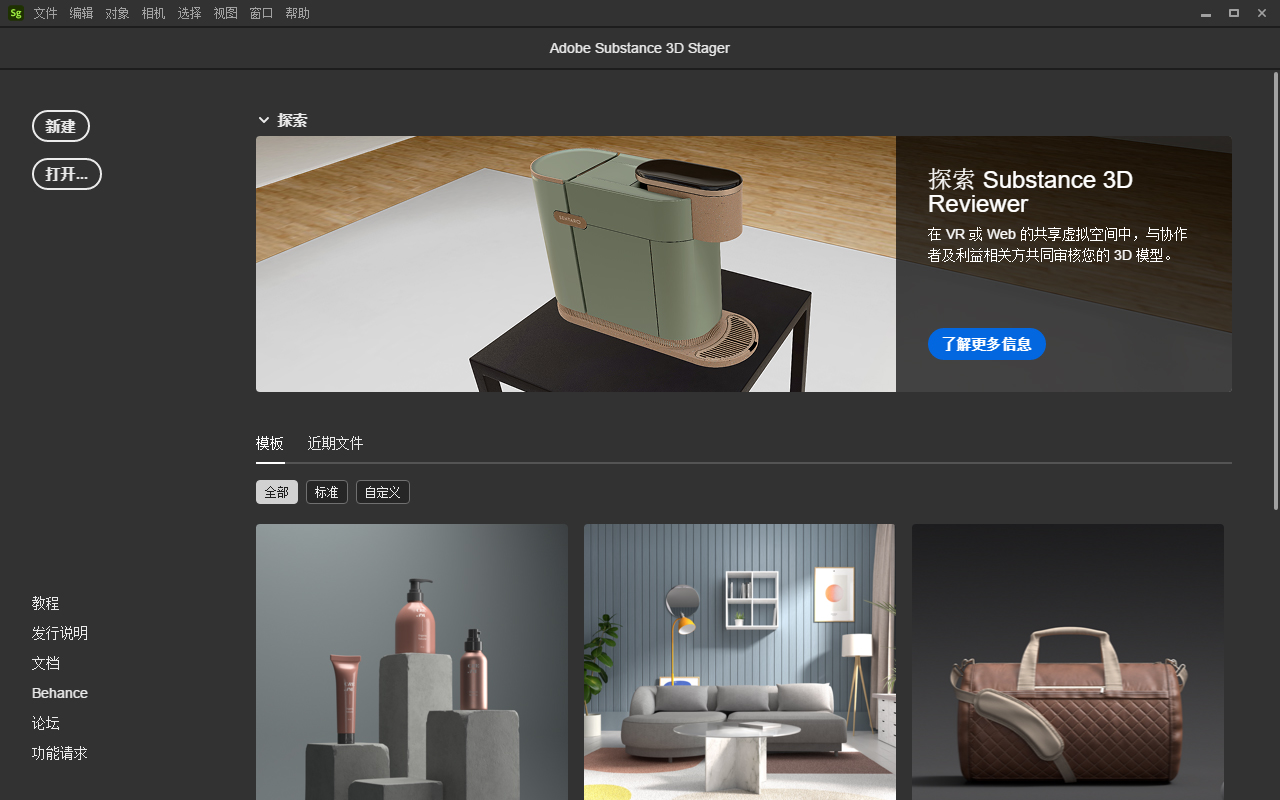
Task: Click the 新建 button to create a project
Action: 61,125
